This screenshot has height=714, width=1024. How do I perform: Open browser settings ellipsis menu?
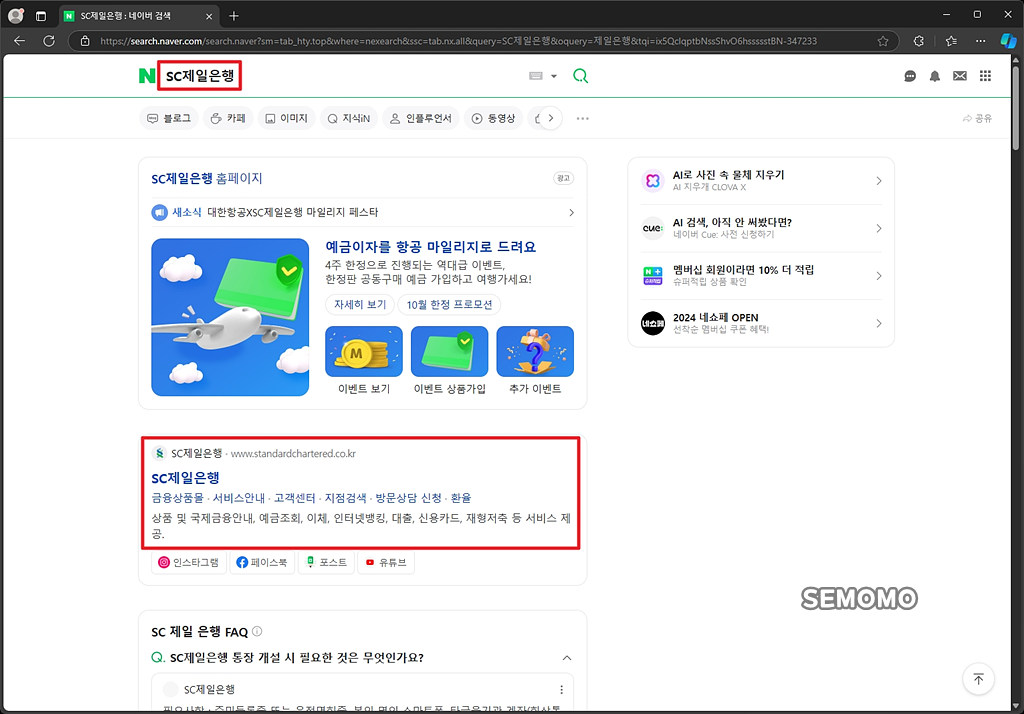(980, 41)
